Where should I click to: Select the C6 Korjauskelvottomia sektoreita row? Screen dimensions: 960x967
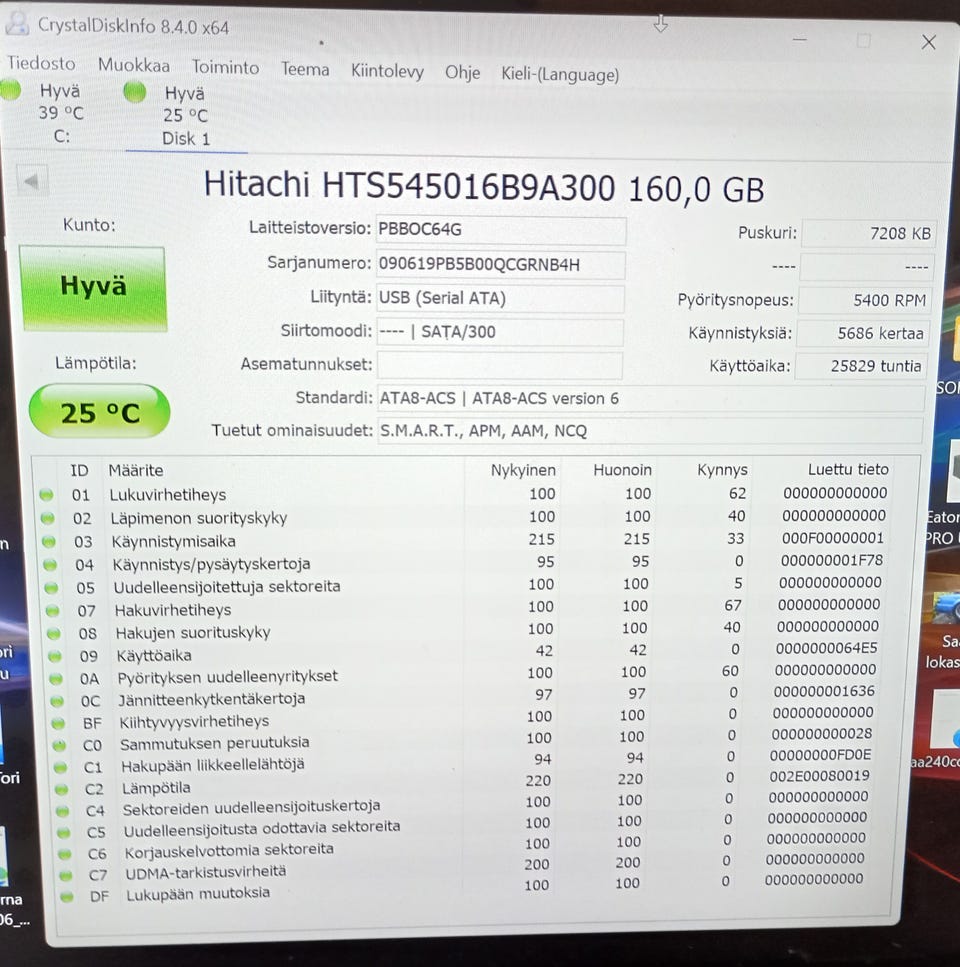click(x=464, y=846)
